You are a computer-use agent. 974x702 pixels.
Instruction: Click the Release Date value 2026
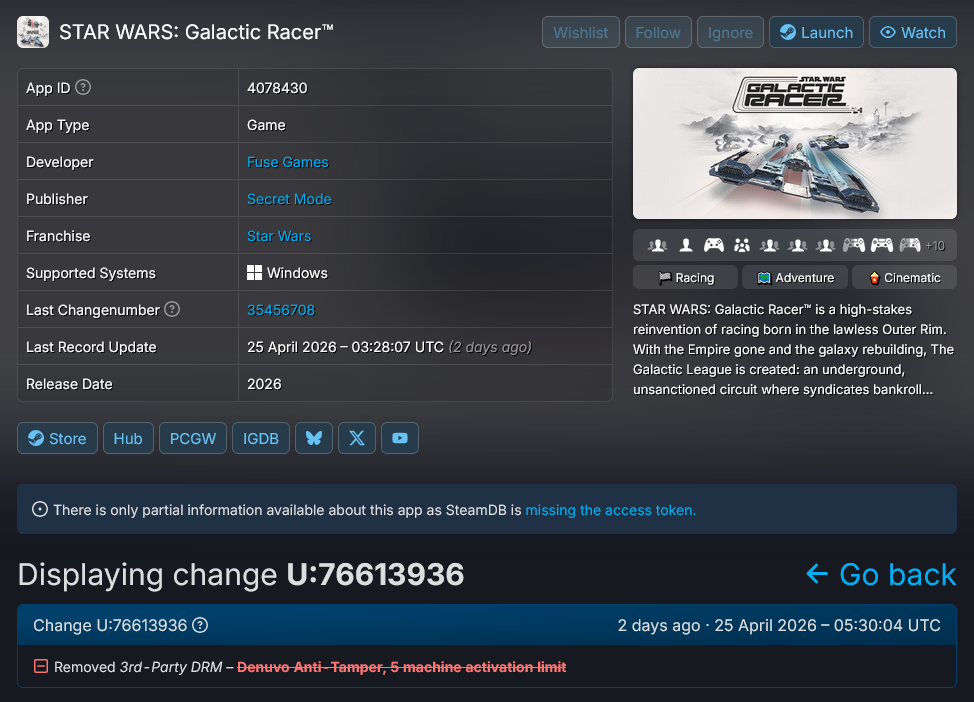click(x=264, y=384)
